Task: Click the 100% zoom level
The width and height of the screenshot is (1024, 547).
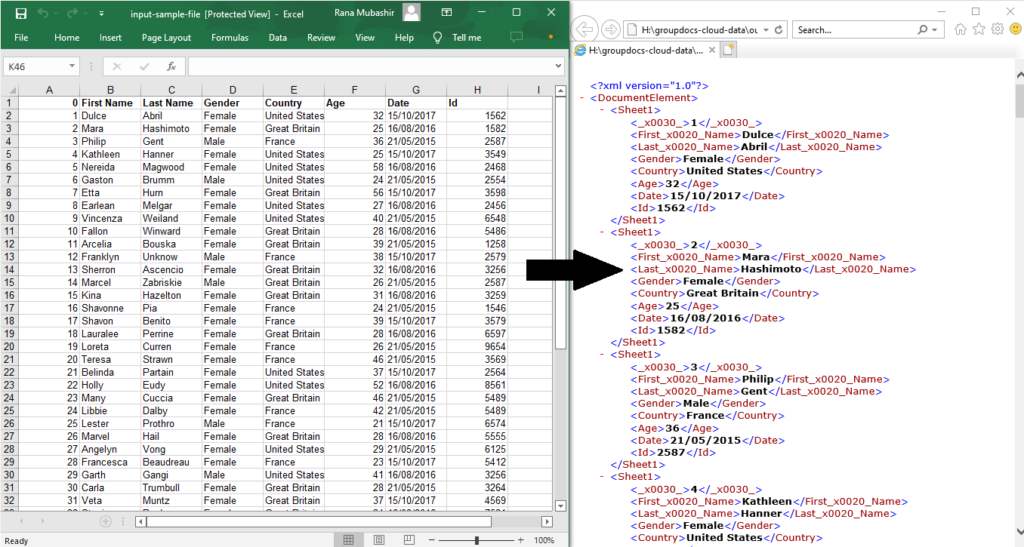Action: tap(543, 540)
